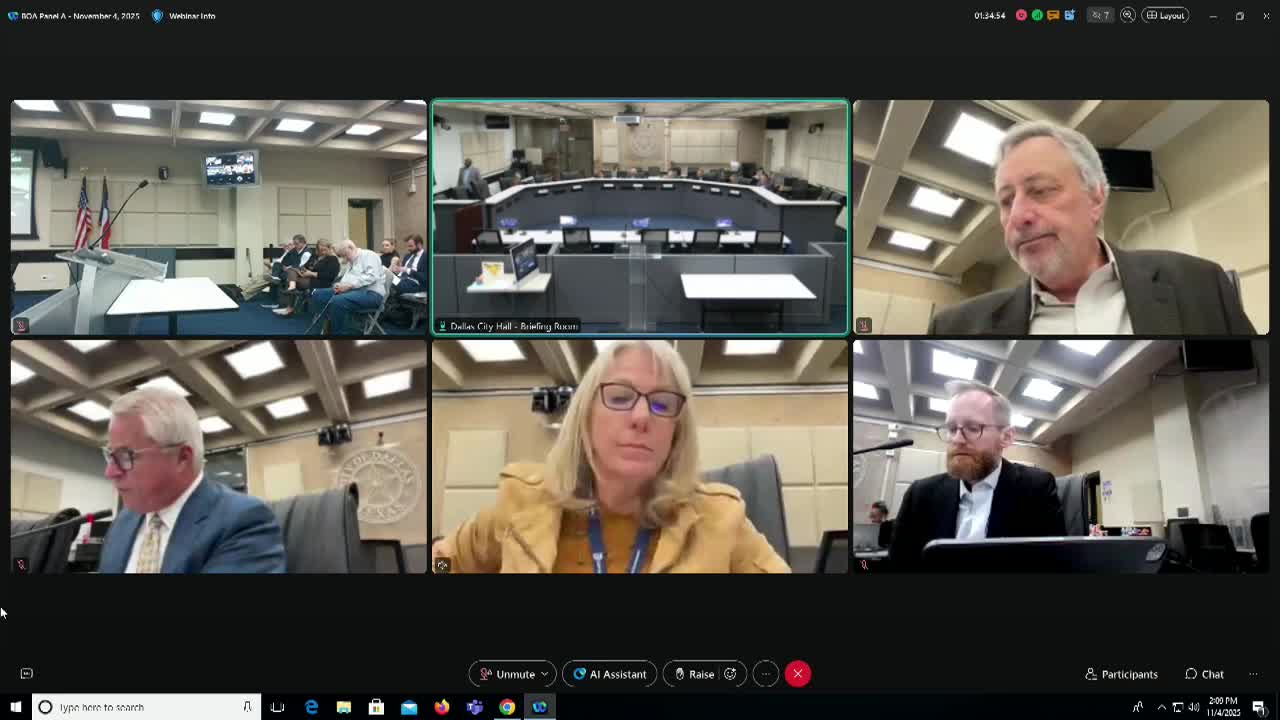
Task: Open the Chat panel
Action: coord(1204,674)
